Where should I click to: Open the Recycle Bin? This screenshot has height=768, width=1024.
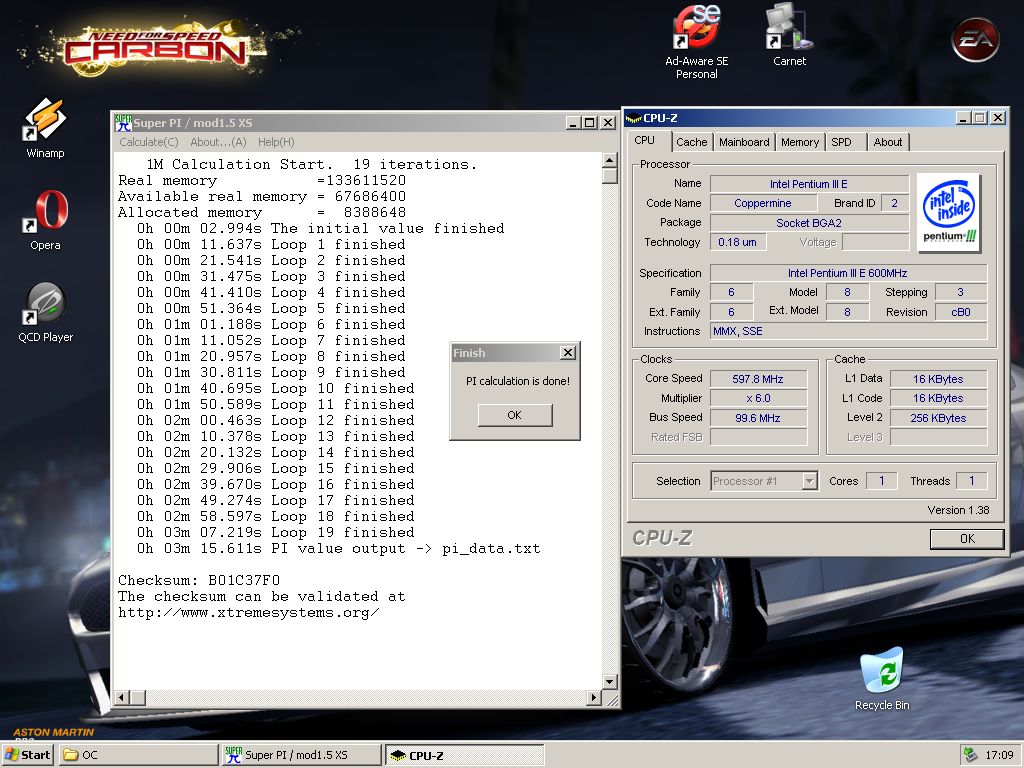tap(882, 679)
